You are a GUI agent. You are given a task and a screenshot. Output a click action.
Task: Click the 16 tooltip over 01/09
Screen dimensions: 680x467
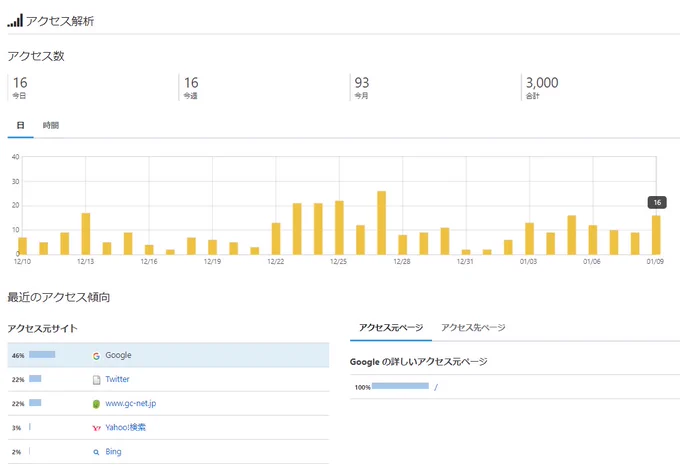point(657,202)
